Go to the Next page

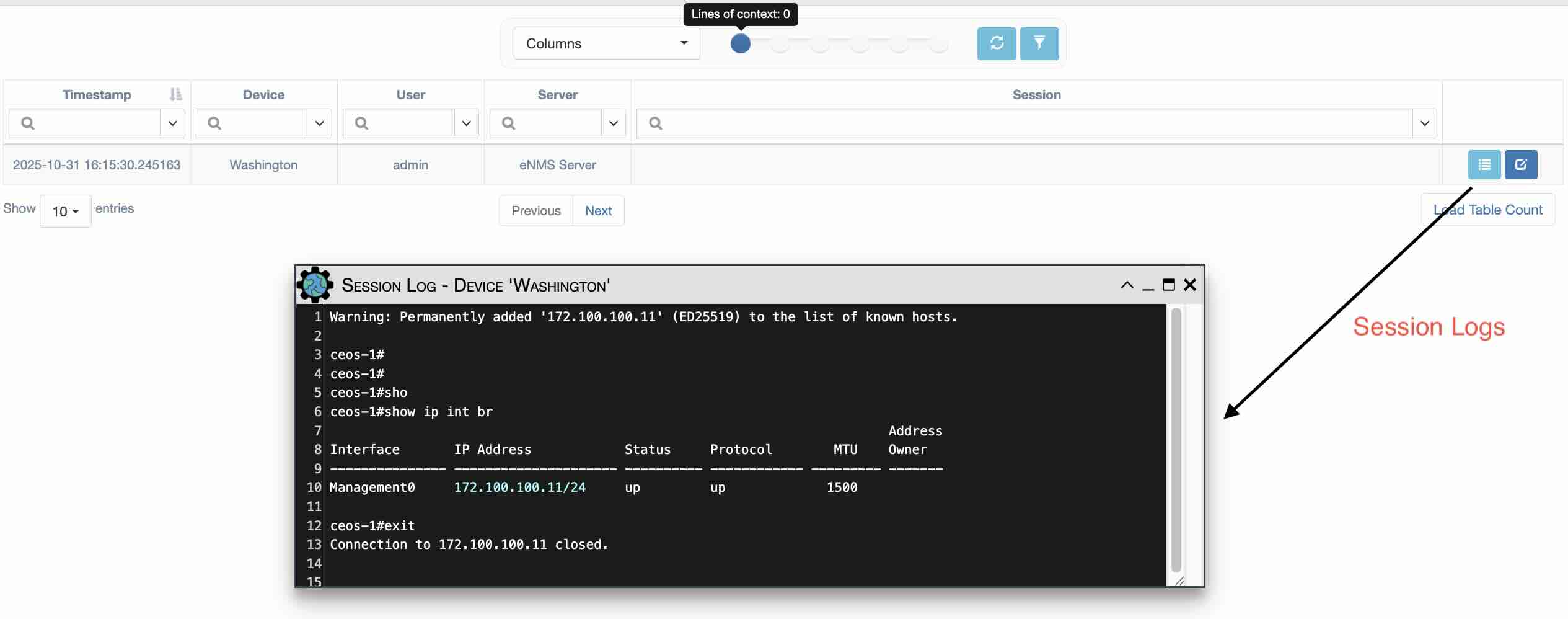(x=598, y=211)
